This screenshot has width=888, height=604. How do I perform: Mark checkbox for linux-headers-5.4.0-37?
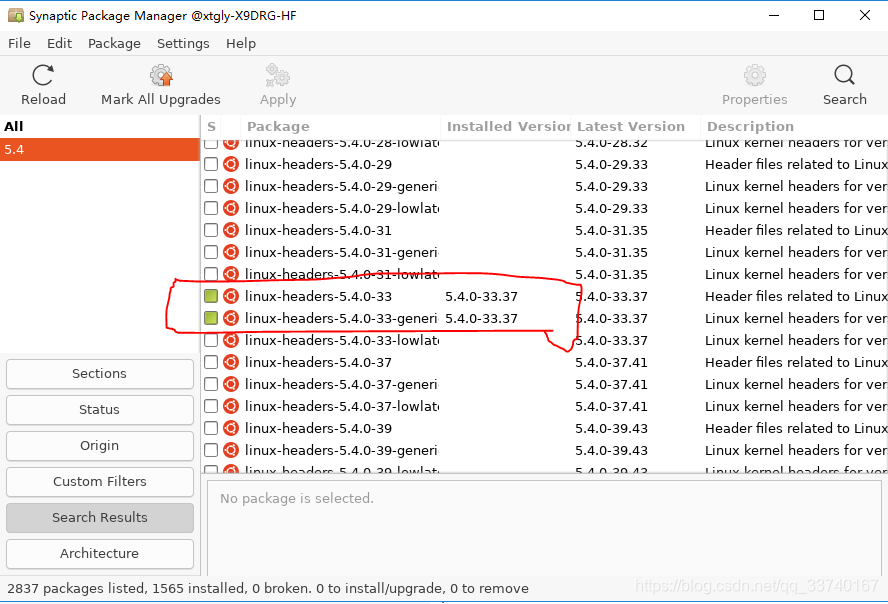pyautogui.click(x=211, y=362)
